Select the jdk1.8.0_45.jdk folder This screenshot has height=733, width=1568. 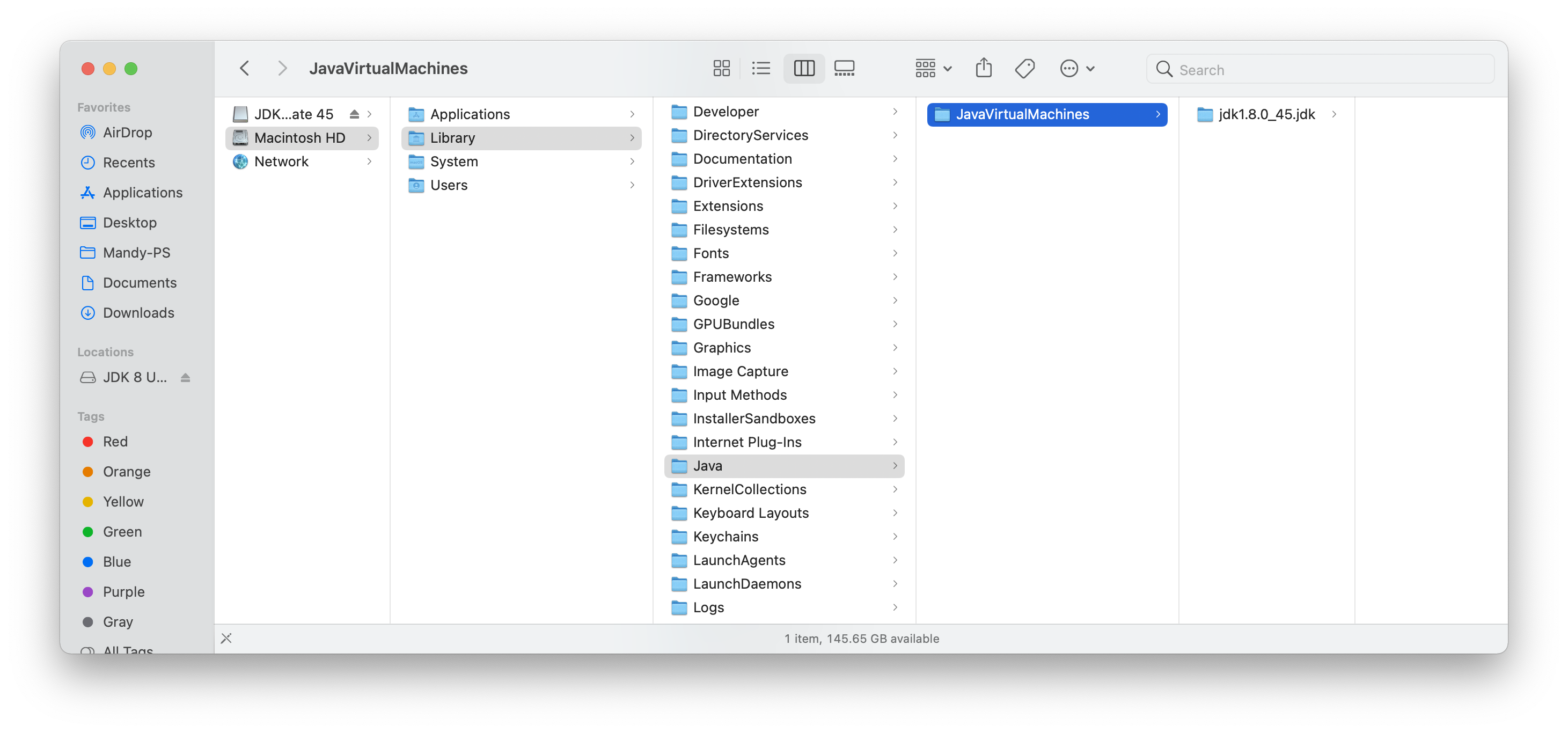[1267, 114]
